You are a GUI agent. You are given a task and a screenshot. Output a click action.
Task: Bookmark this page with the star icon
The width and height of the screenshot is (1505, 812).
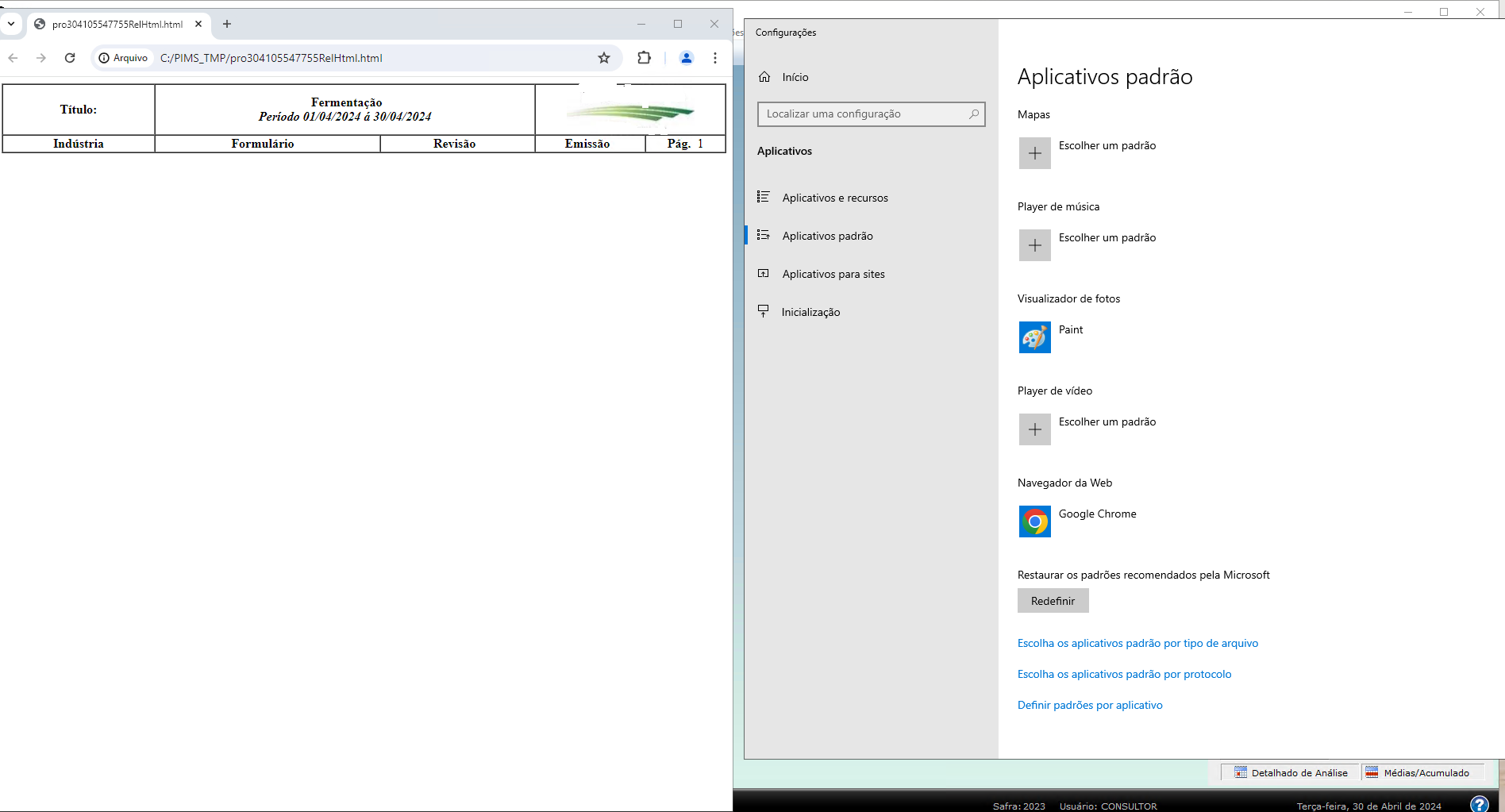(604, 58)
